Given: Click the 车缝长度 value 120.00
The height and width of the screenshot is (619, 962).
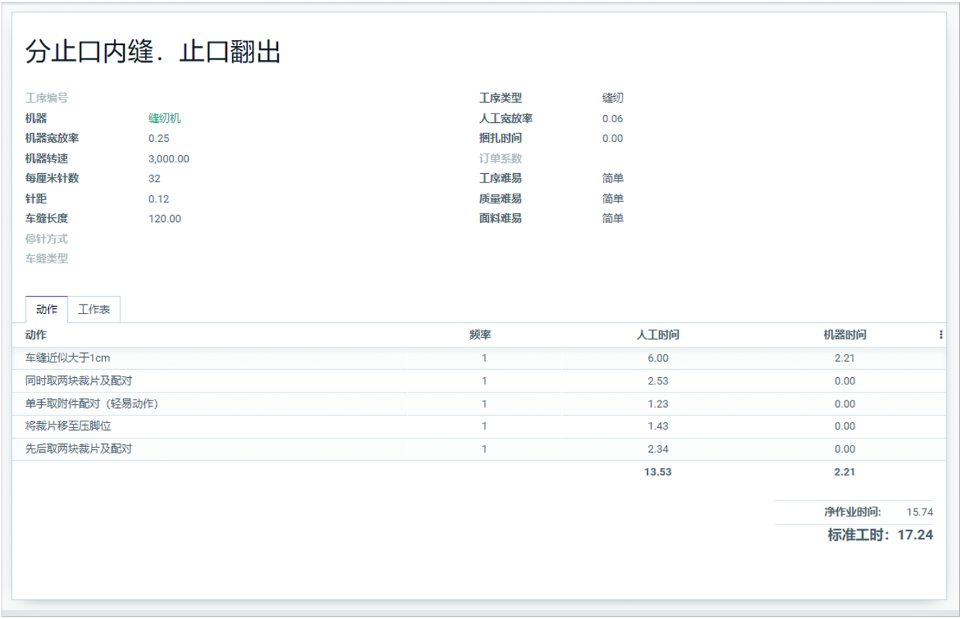Looking at the screenshot, I should coord(165,219).
